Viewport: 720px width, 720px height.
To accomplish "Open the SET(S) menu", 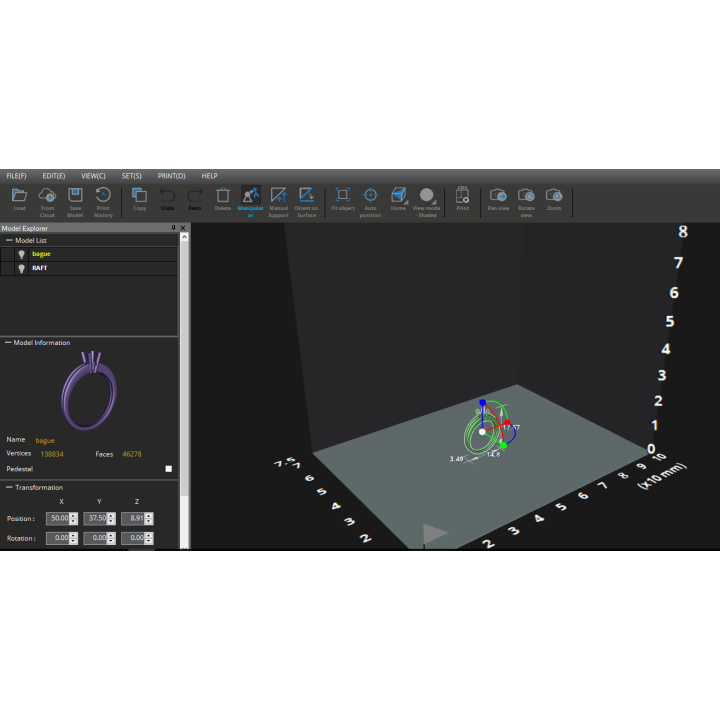I will coord(131,176).
